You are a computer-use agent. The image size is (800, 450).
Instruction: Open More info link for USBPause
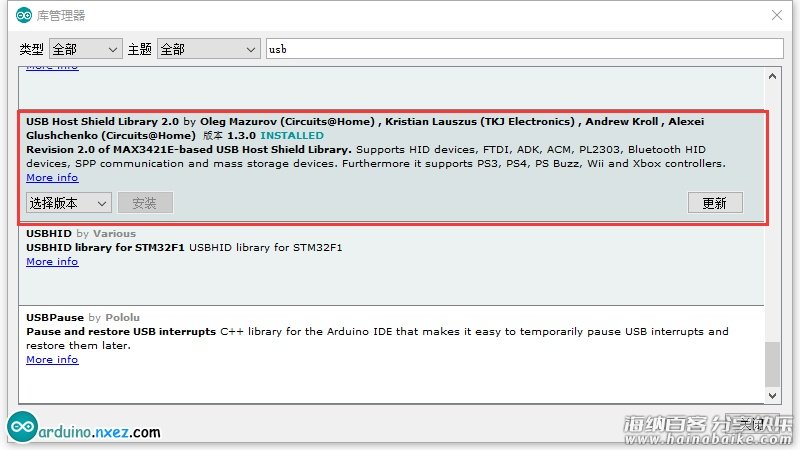pyautogui.click(x=52, y=359)
